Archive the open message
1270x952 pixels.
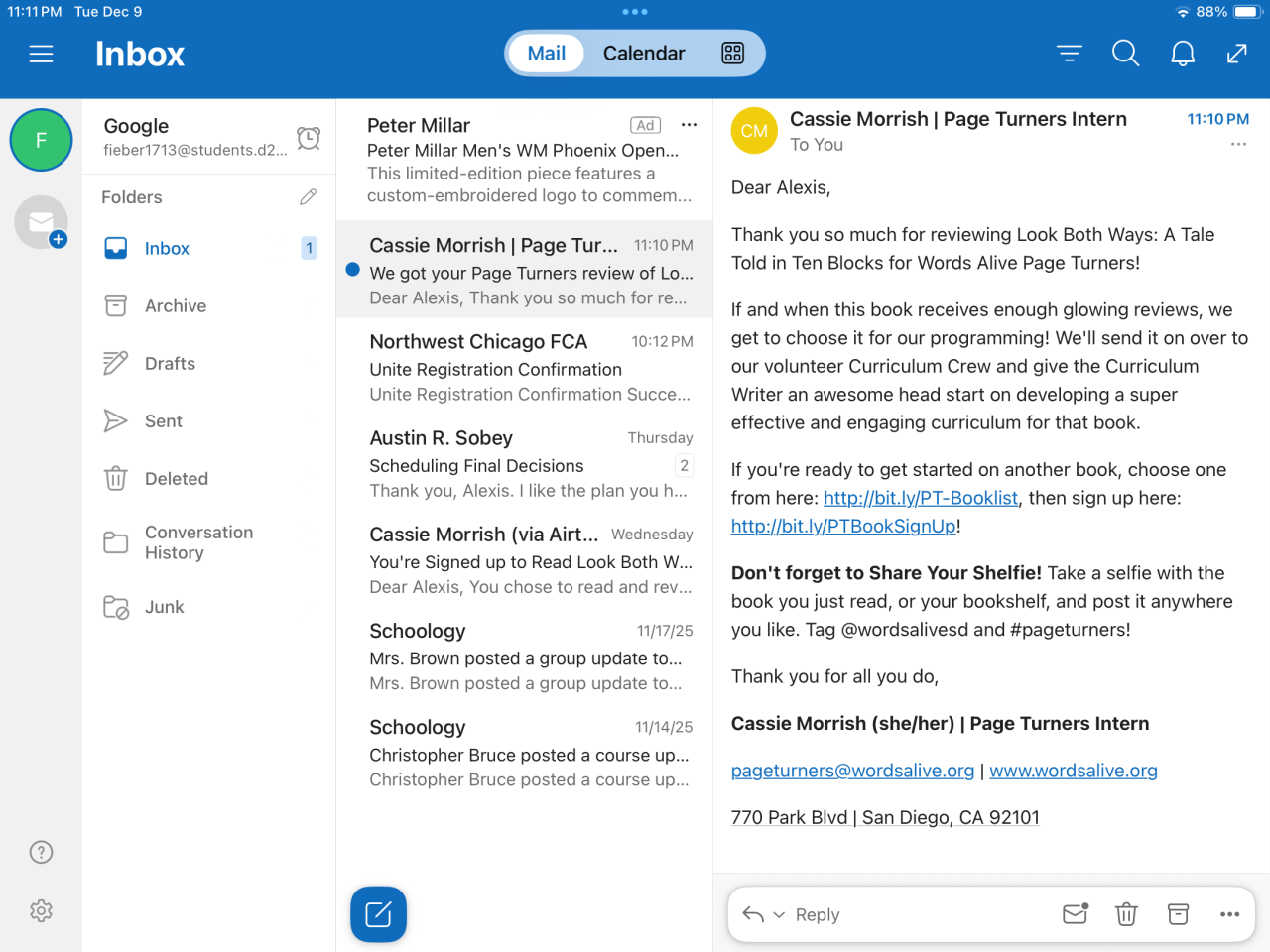click(x=1178, y=914)
